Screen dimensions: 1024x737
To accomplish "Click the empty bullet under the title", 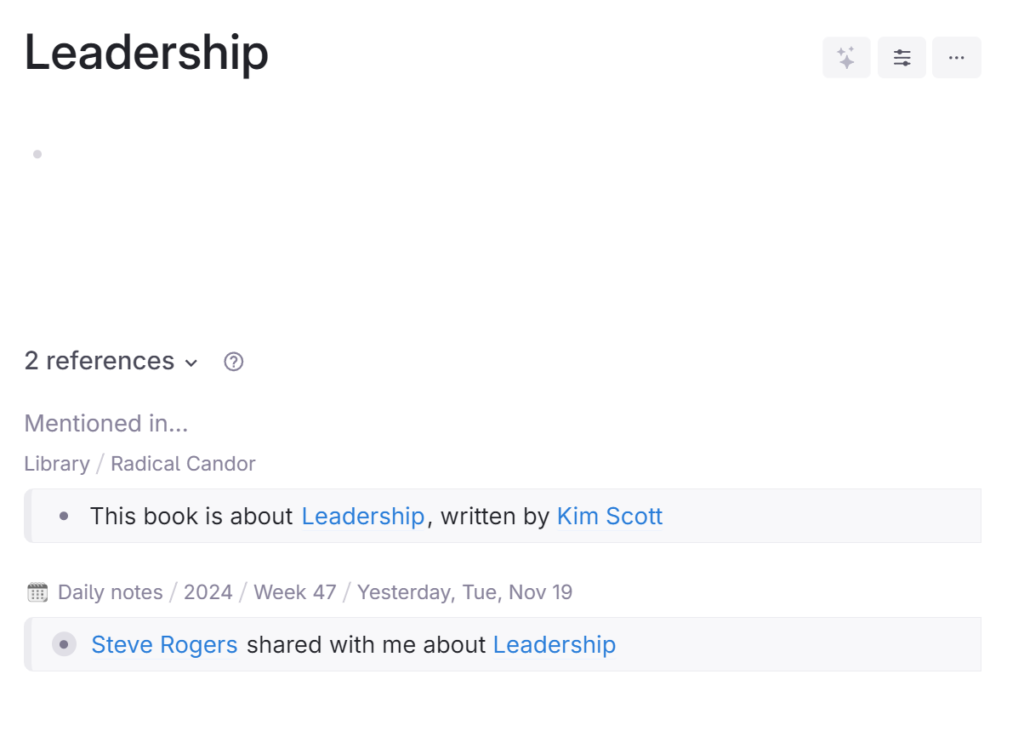I will [37, 154].
